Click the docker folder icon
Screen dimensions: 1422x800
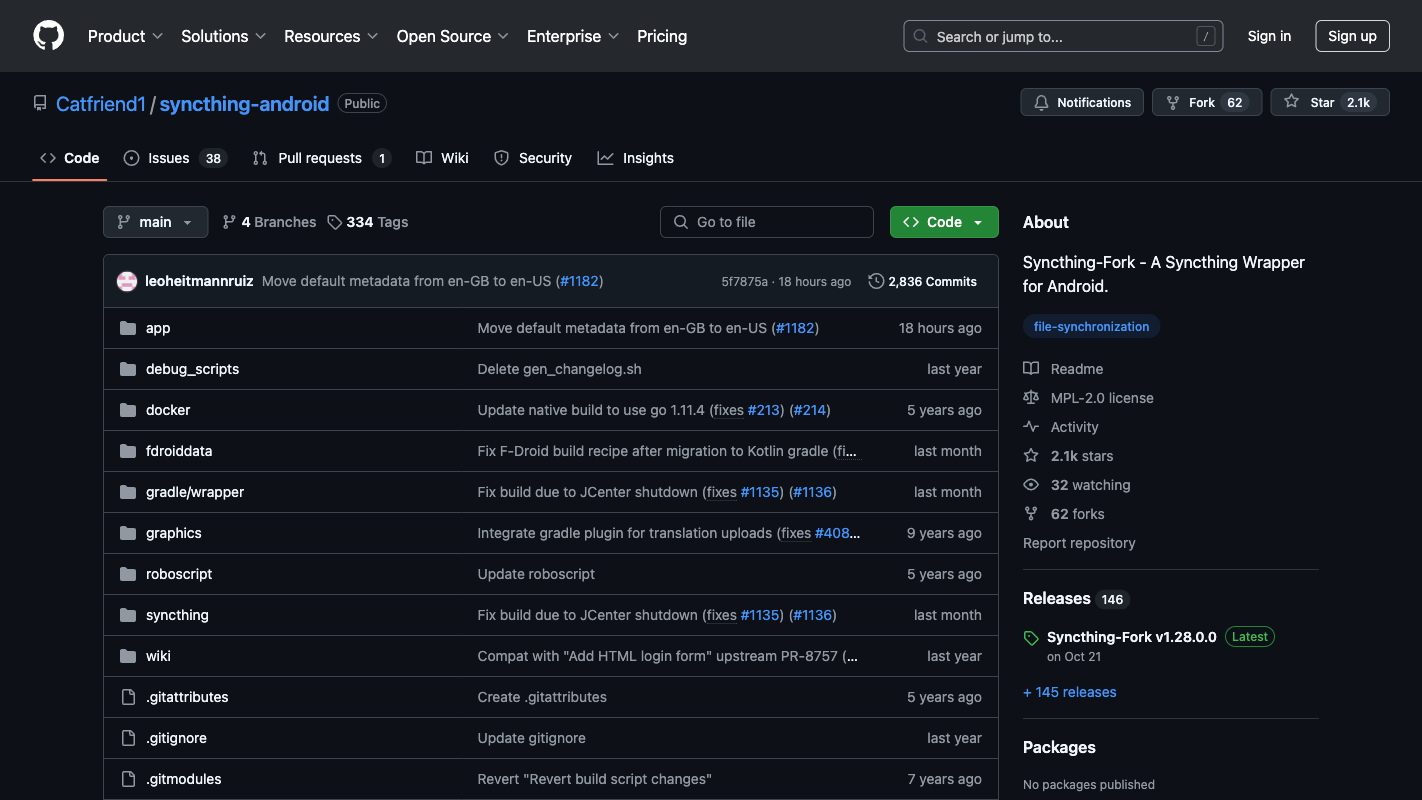coord(128,410)
